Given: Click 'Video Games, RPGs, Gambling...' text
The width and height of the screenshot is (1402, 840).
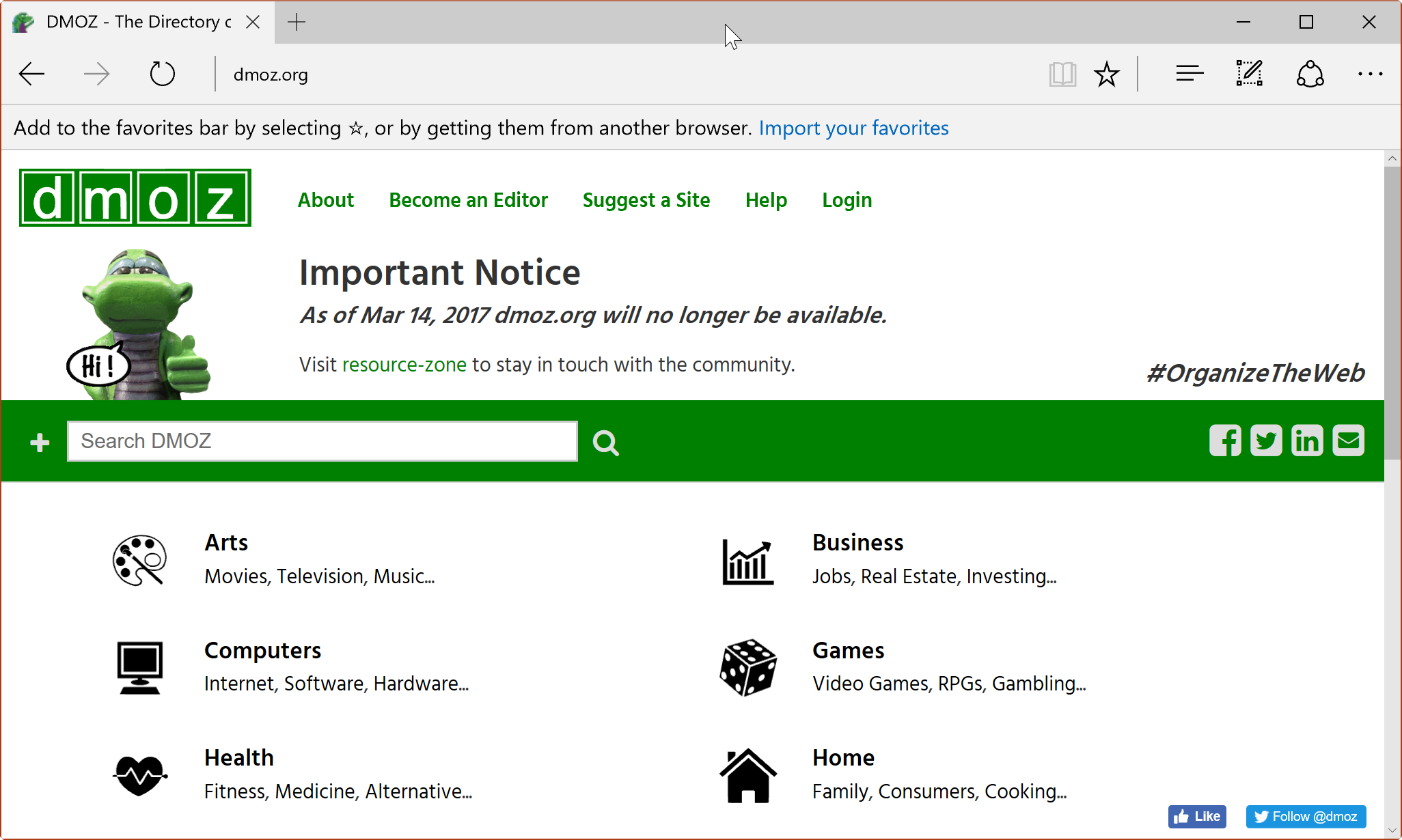Looking at the screenshot, I should (x=949, y=684).
